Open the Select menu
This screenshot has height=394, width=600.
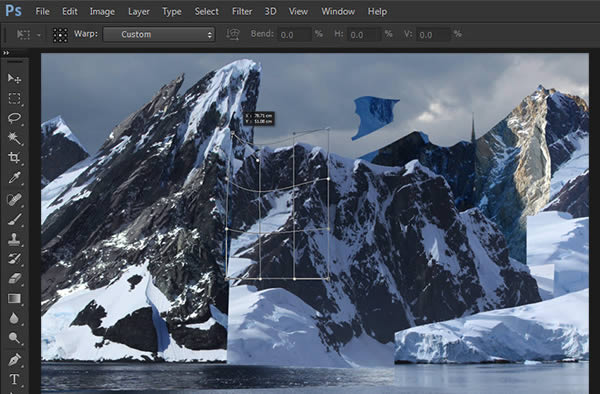(207, 11)
